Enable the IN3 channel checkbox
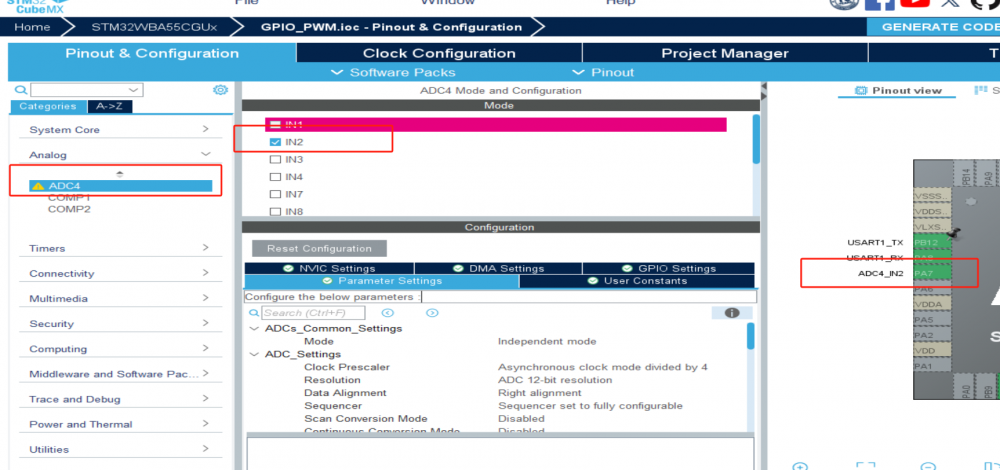1000x470 pixels. (x=276, y=160)
